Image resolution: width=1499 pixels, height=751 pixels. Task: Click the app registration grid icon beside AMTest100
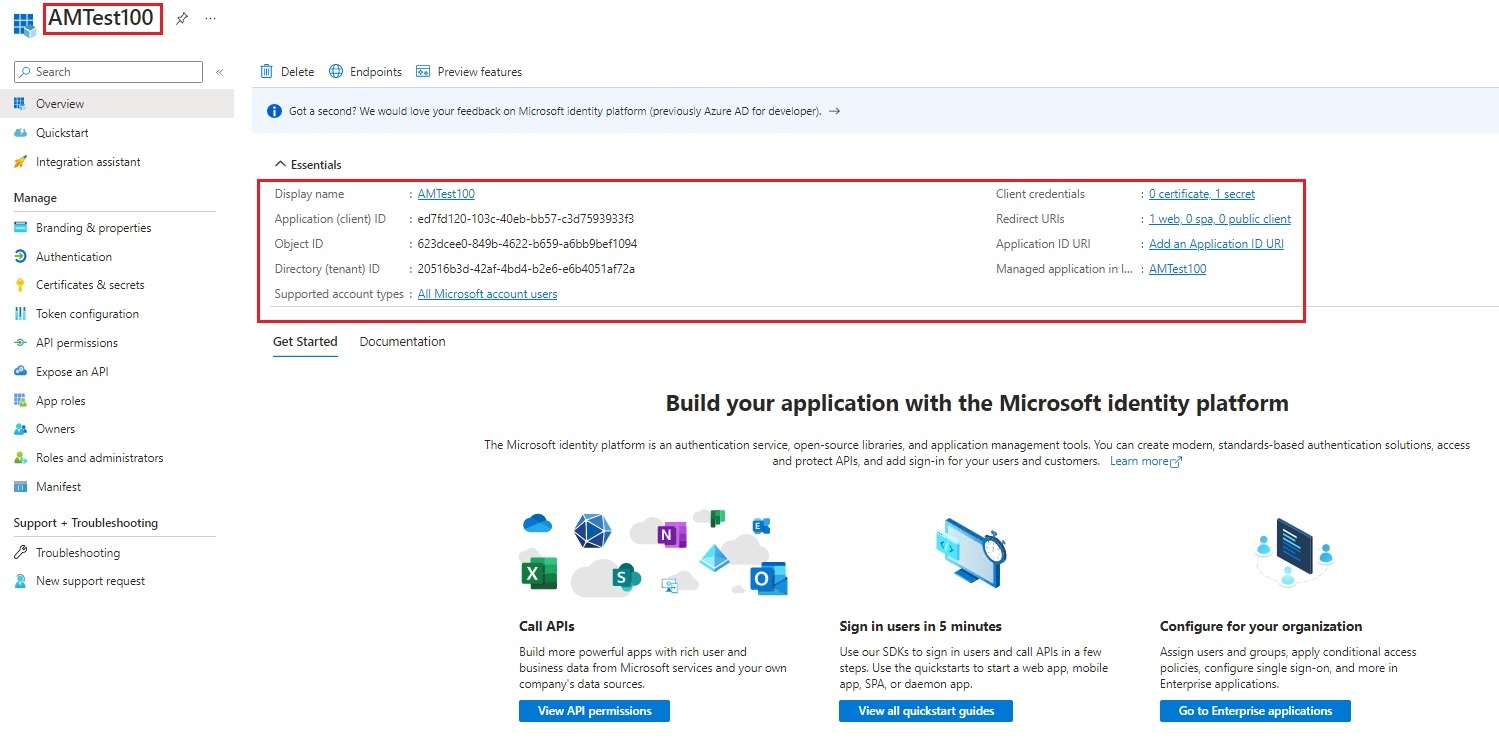24,23
